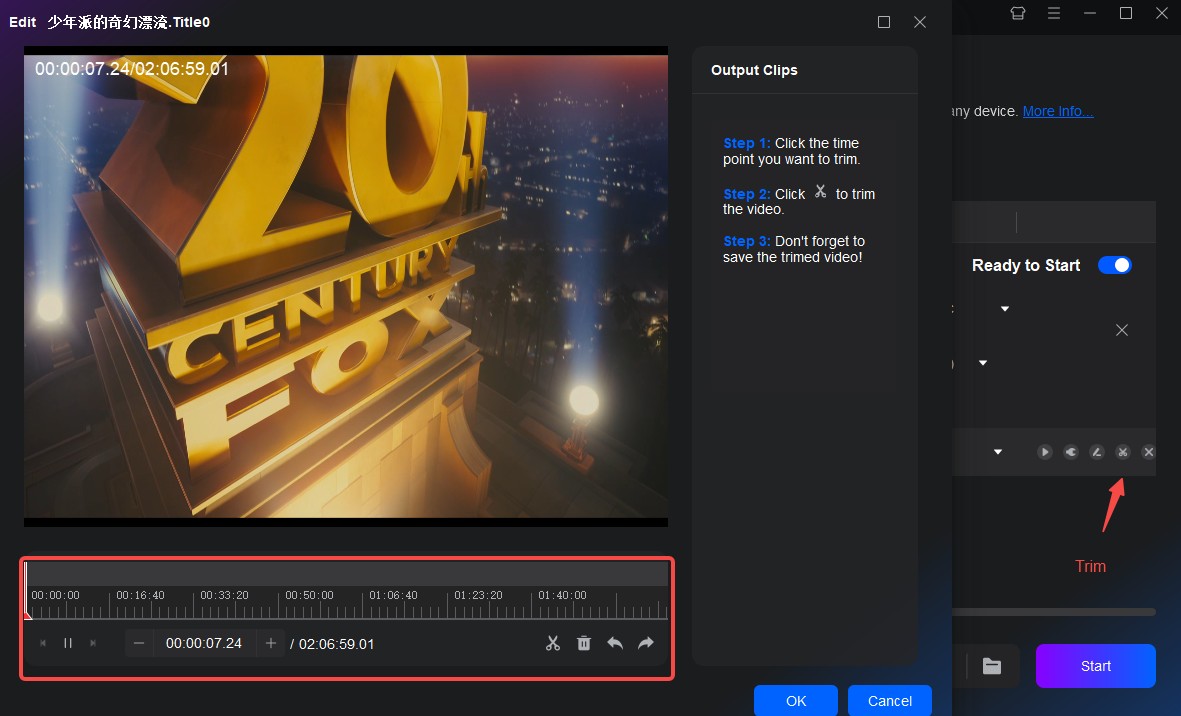
Task: Click the remove X icon on the video row
Action: [1148, 451]
